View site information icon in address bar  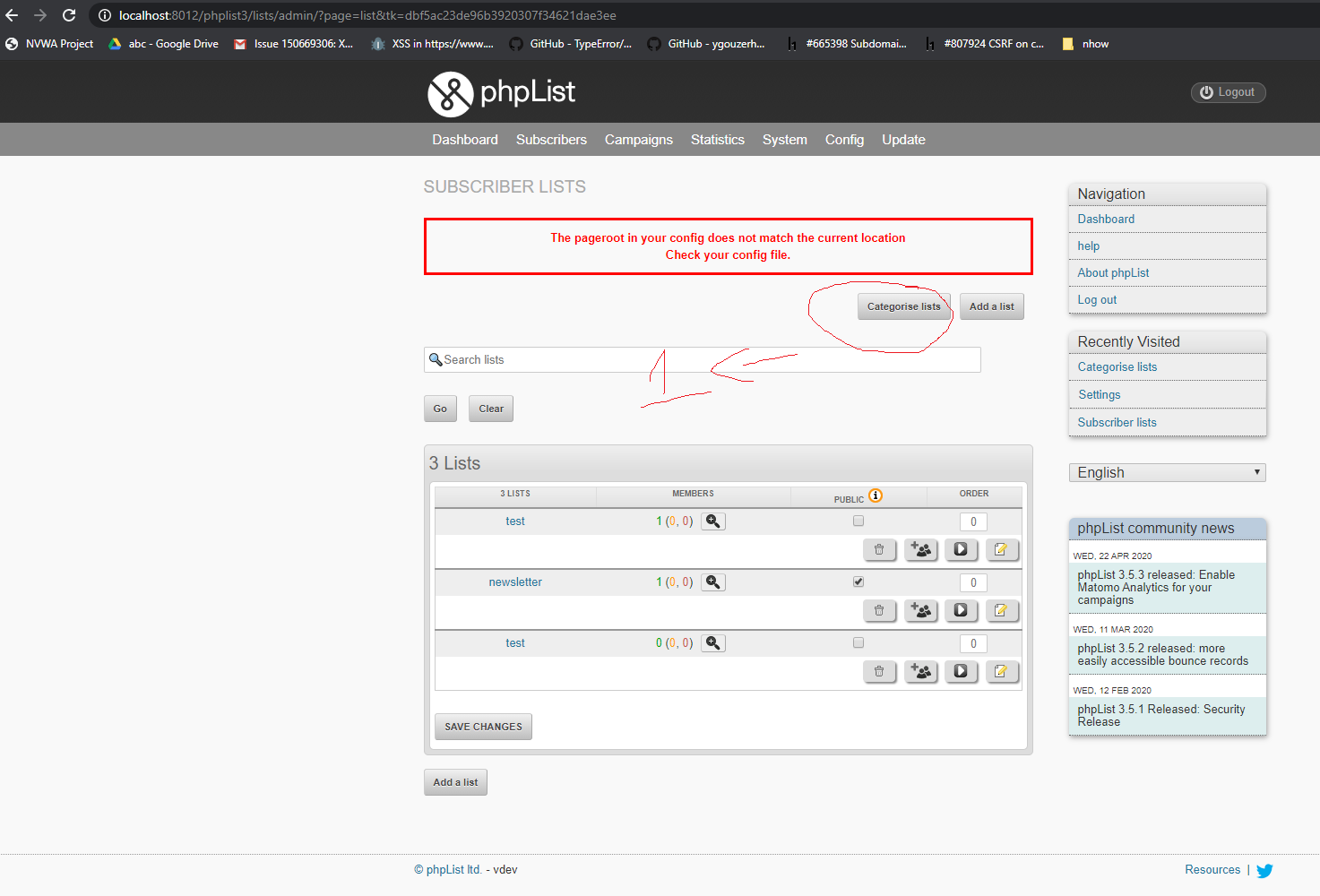tap(104, 15)
